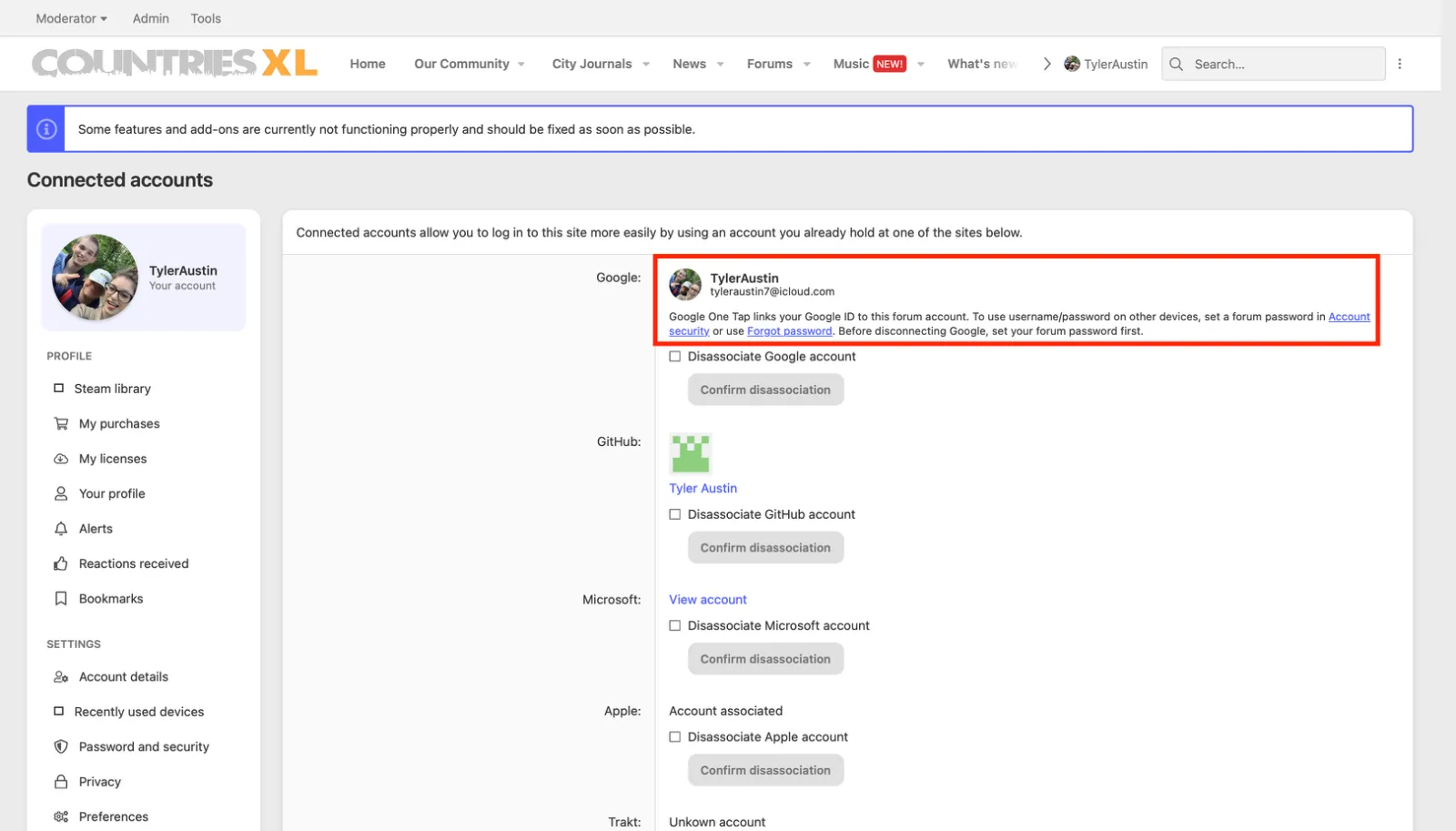1456x831 pixels.
Task: Click the three-dot menu icon beside search
Action: pos(1400,64)
